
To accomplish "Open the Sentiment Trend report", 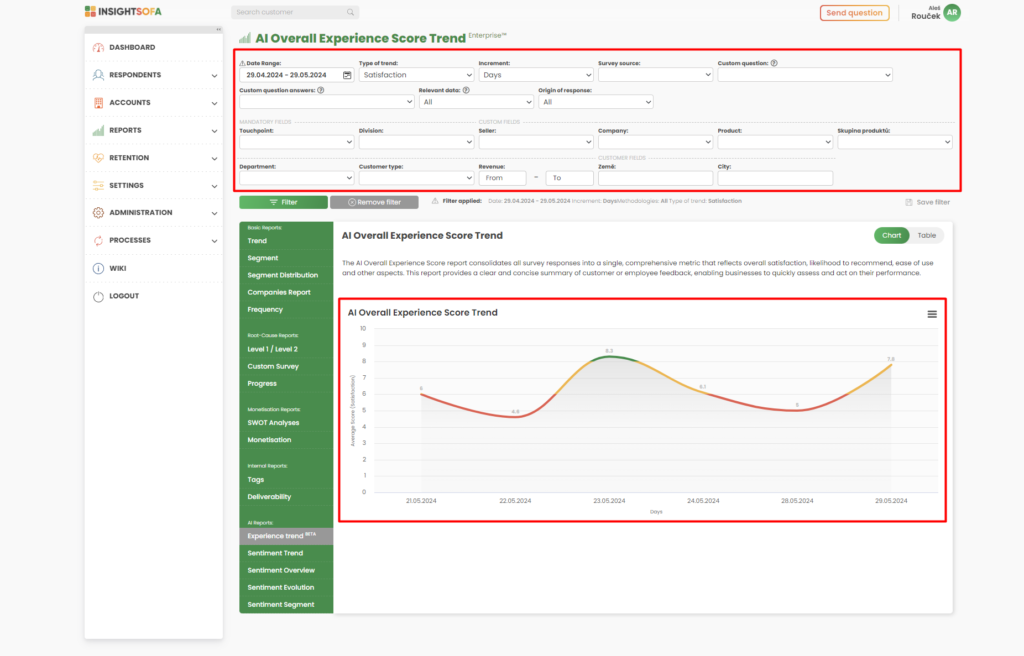I will [x=275, y=553].
